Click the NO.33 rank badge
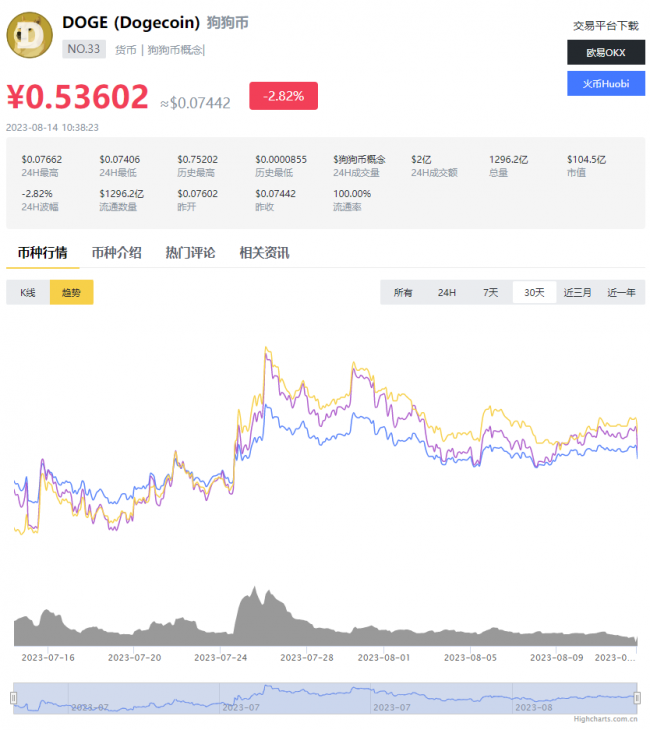Screen dimensions: 650x730 [84, 49]
